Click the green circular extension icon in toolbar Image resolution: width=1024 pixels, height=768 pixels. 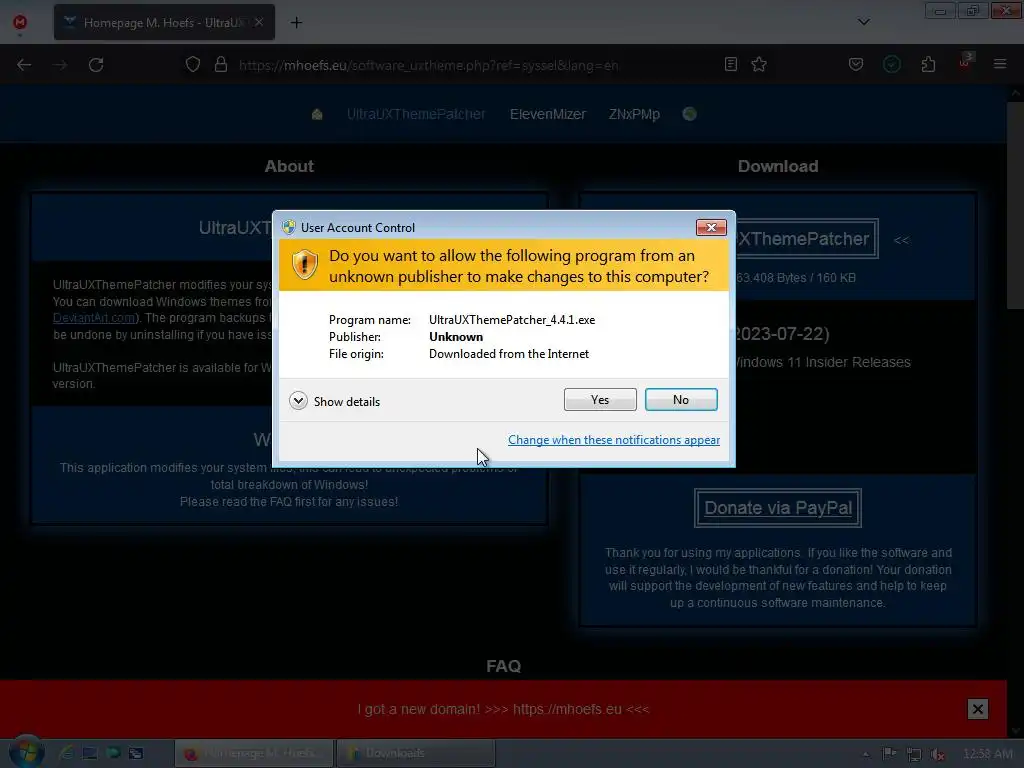[891, 64]
